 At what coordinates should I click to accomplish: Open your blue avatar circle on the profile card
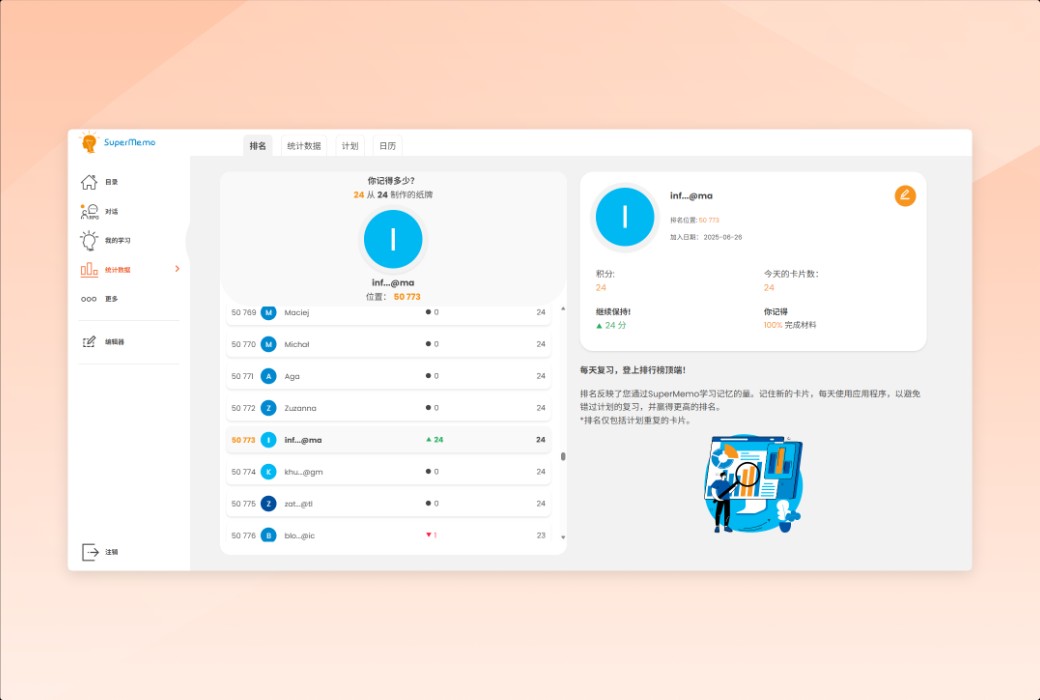[x=625, y=216]
